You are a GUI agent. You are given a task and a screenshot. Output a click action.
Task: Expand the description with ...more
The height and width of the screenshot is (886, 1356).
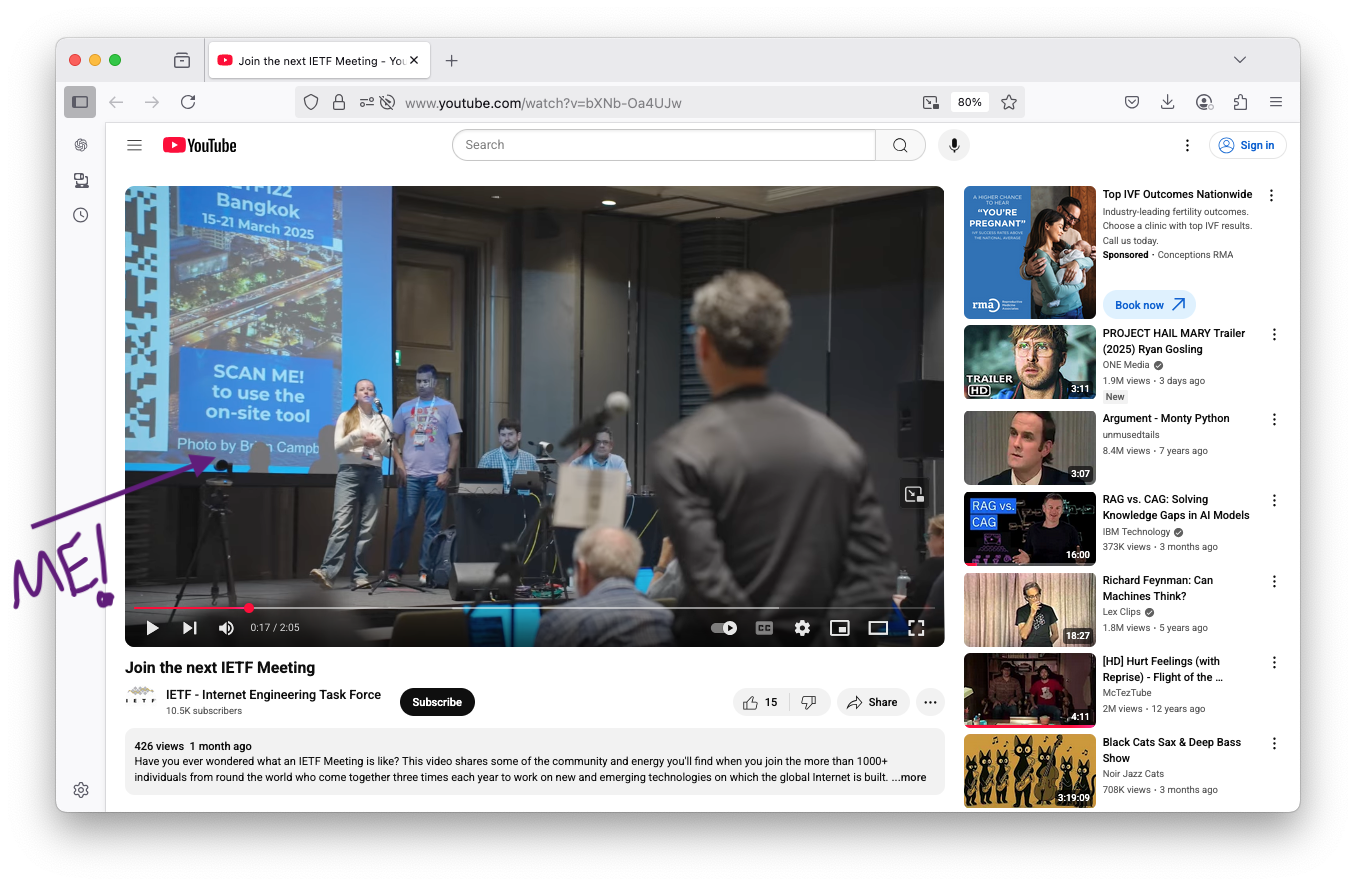pos(909,777)
